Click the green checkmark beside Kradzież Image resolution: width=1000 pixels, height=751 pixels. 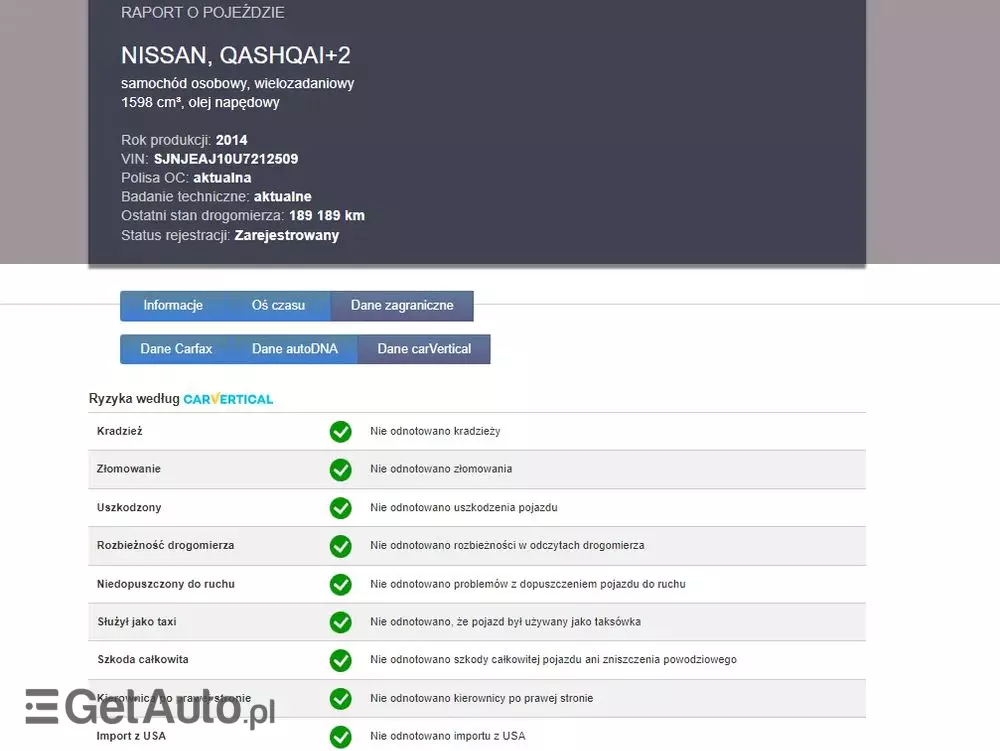tap(340, 431)
